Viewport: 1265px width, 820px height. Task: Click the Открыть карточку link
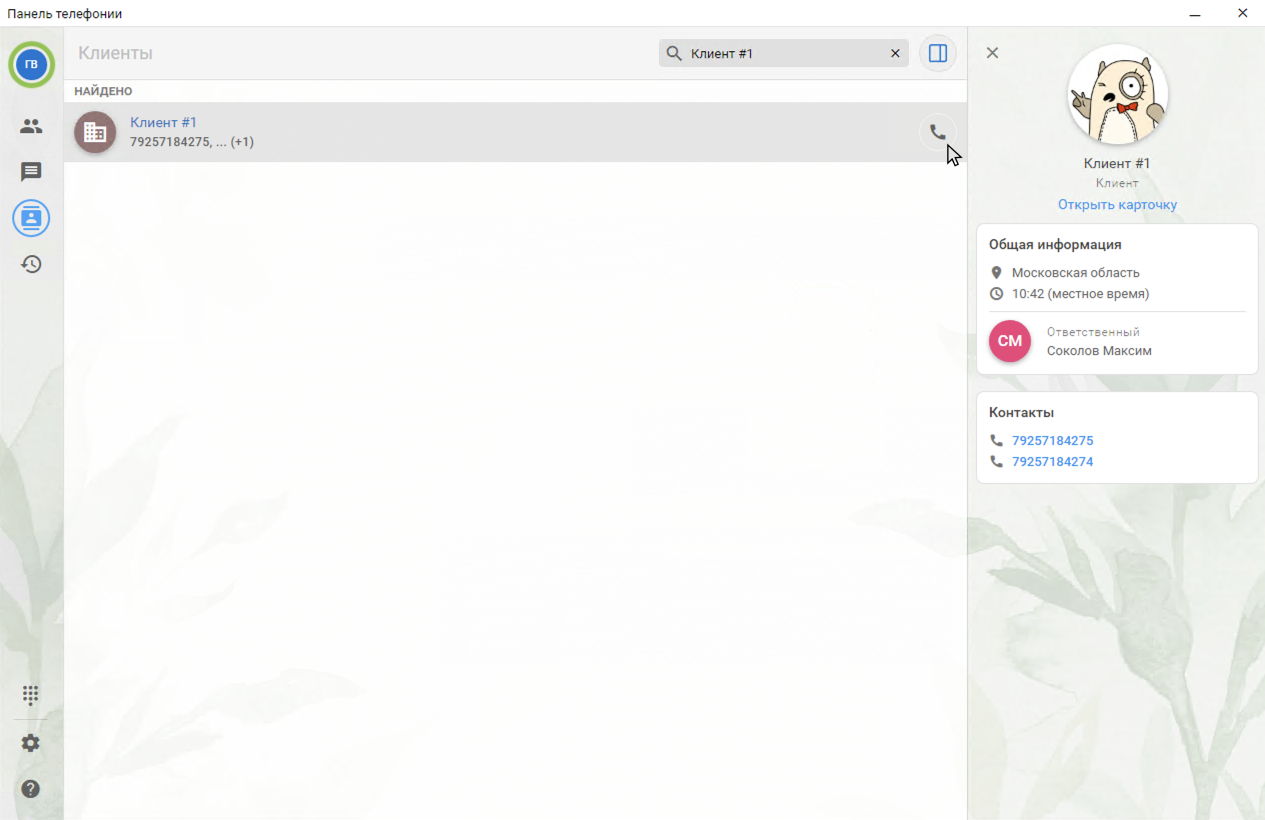click(1117, 205)
